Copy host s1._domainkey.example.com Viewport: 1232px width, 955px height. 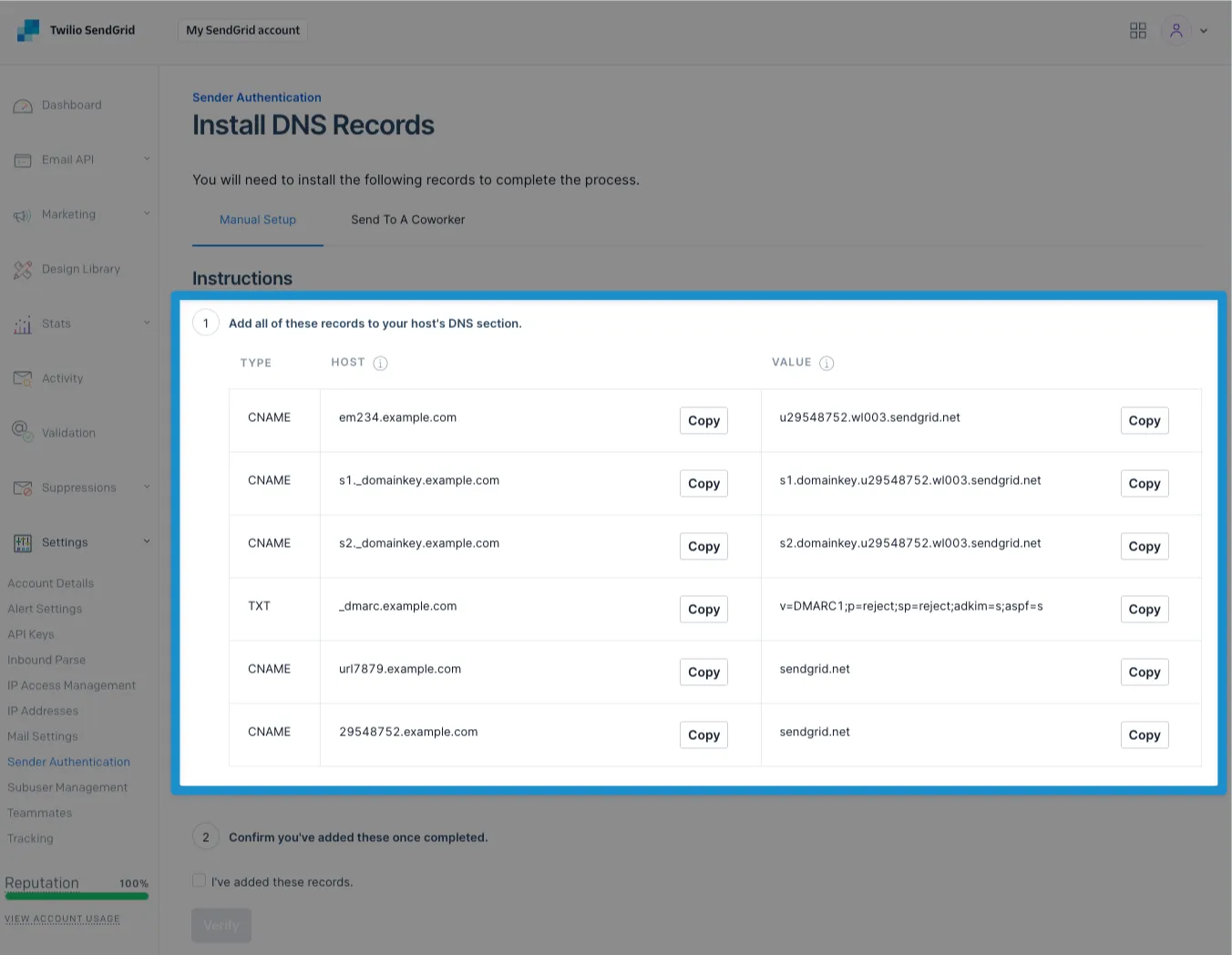point(703,483)
